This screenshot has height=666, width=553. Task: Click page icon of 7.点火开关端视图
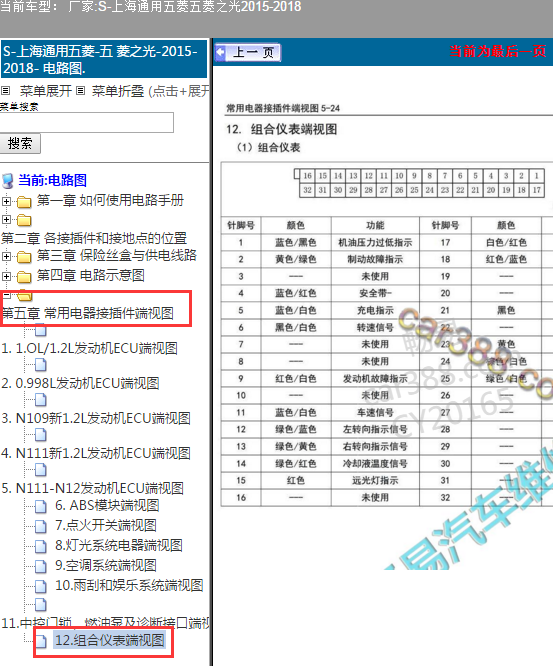tap(41, 526)
